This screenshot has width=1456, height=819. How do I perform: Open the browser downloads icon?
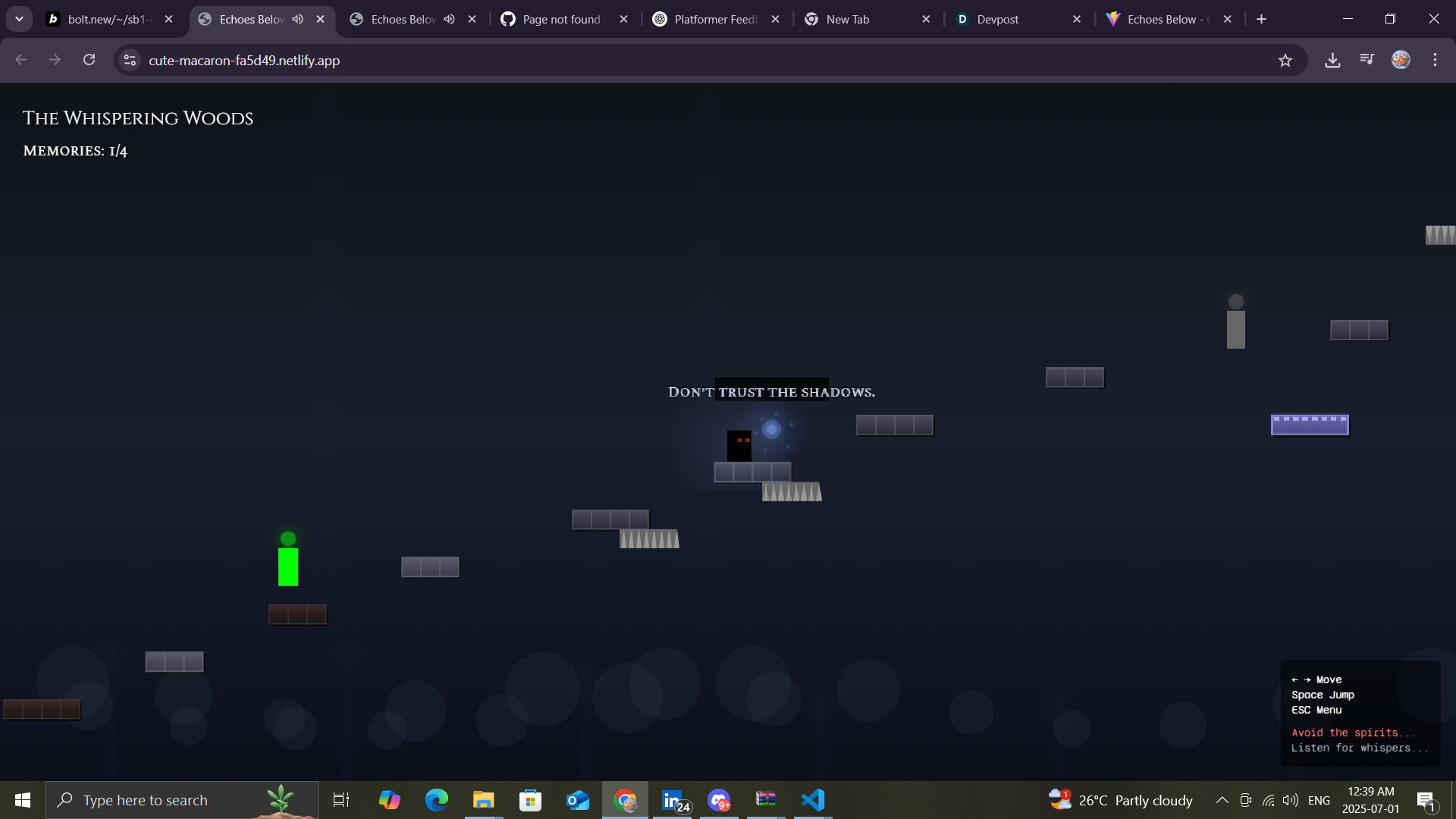1332,61
